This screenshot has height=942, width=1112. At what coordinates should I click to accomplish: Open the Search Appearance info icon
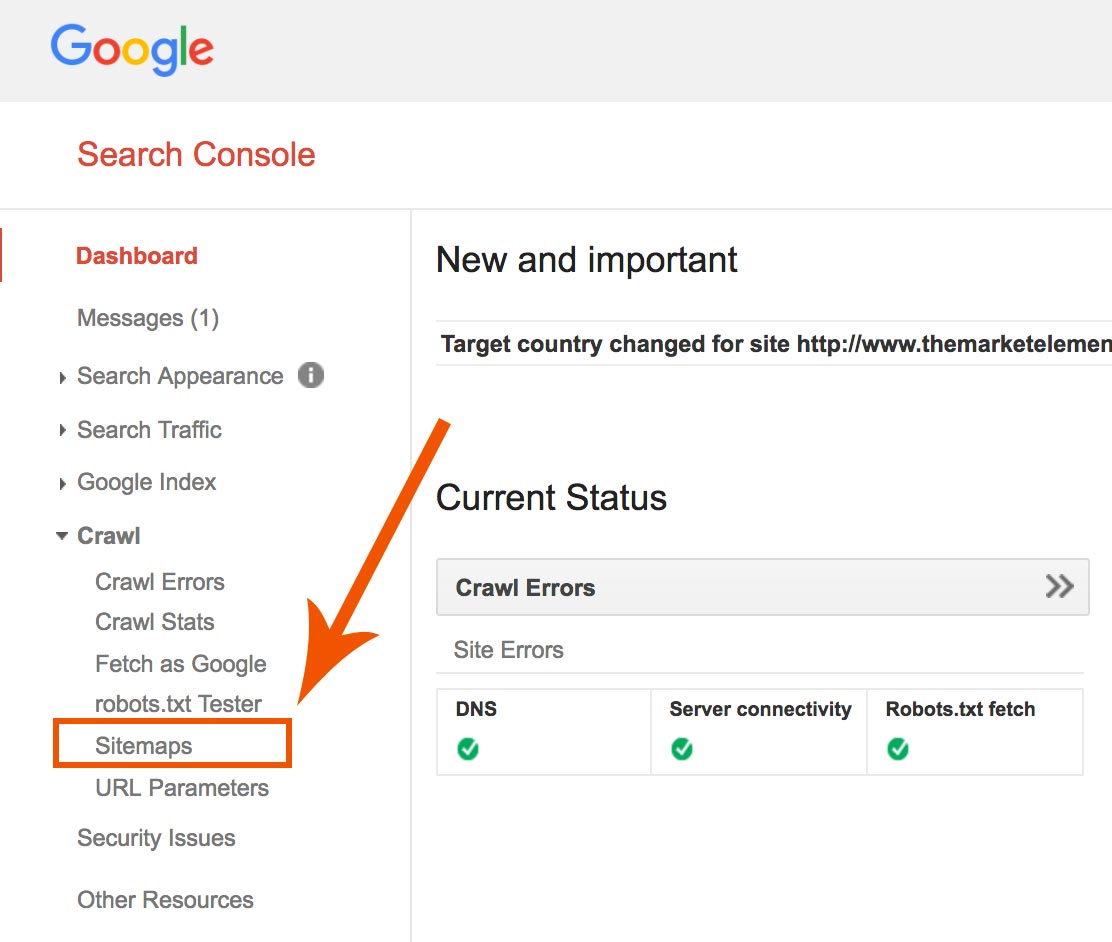[311, 375]
